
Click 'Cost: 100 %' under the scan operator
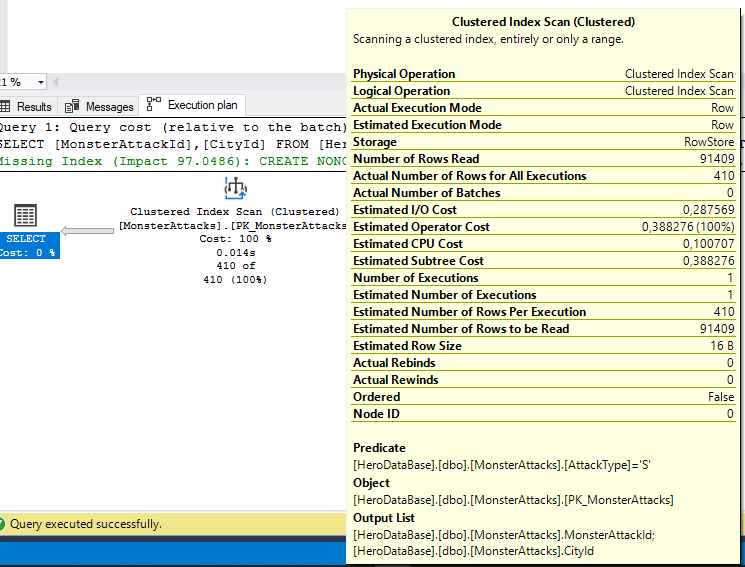pyautogui.click(x=235, y=239)
